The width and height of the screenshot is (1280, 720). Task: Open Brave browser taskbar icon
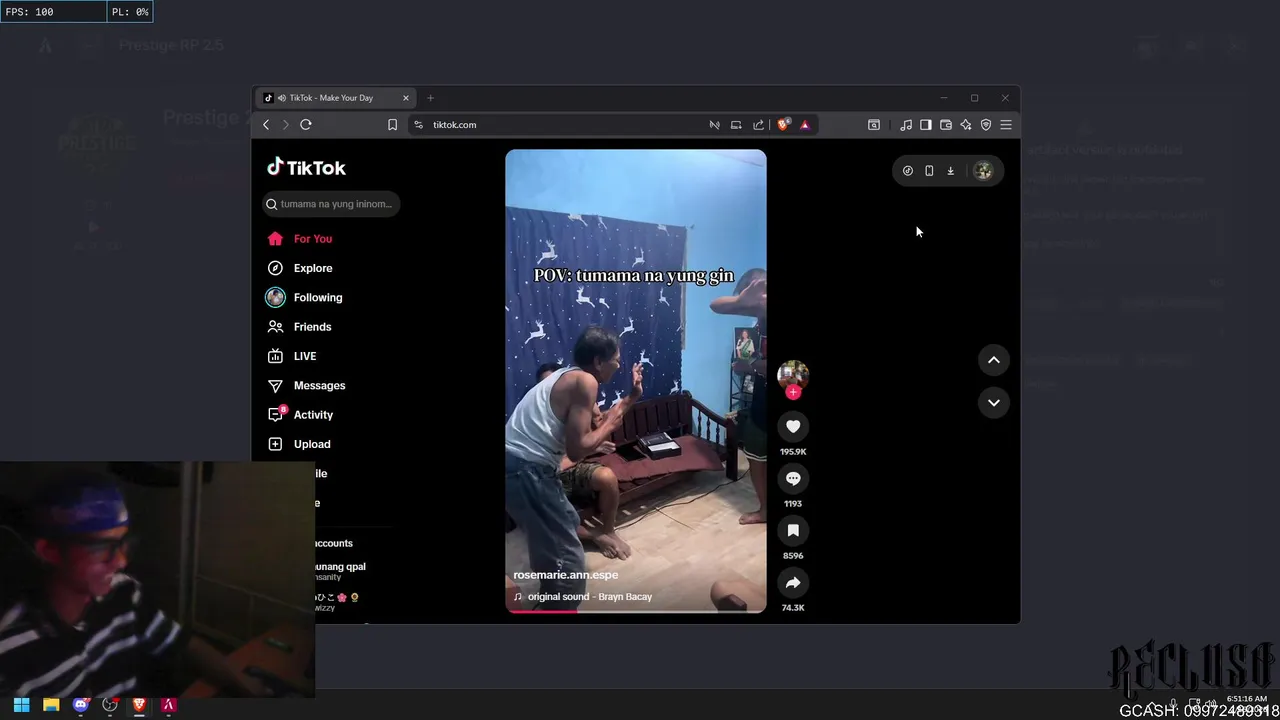139,705
